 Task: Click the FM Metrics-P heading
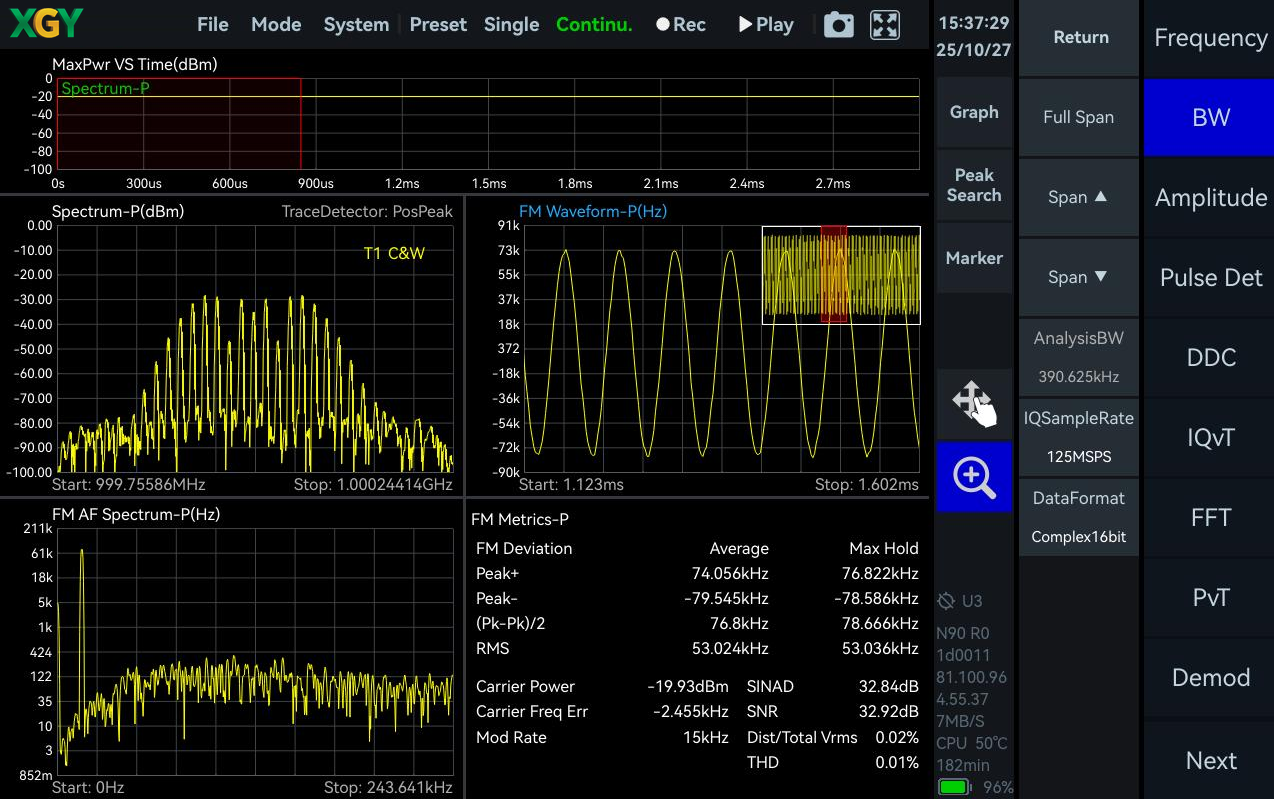[x=519, y=519]
